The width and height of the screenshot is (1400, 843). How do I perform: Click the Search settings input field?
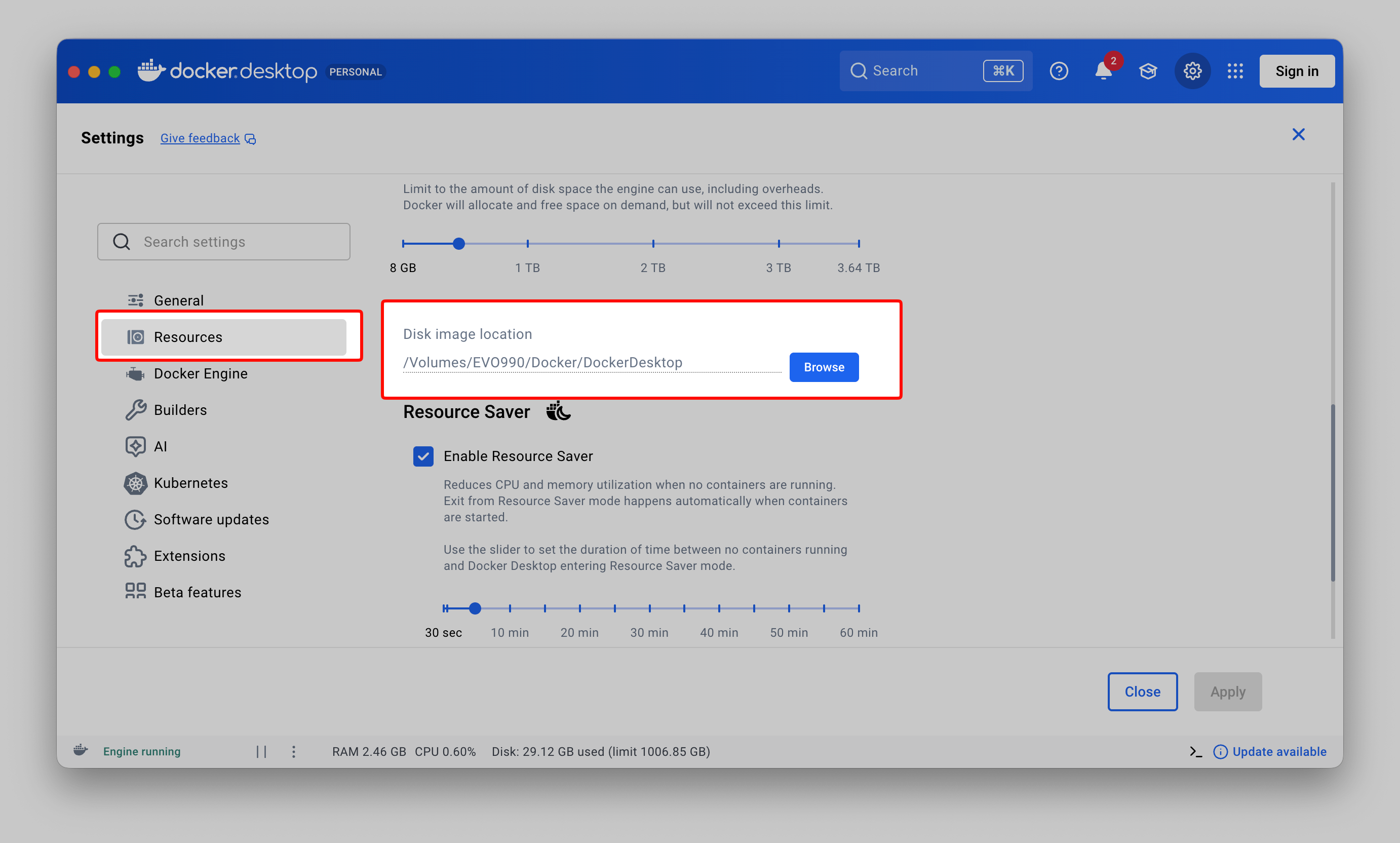coord(224,242)
